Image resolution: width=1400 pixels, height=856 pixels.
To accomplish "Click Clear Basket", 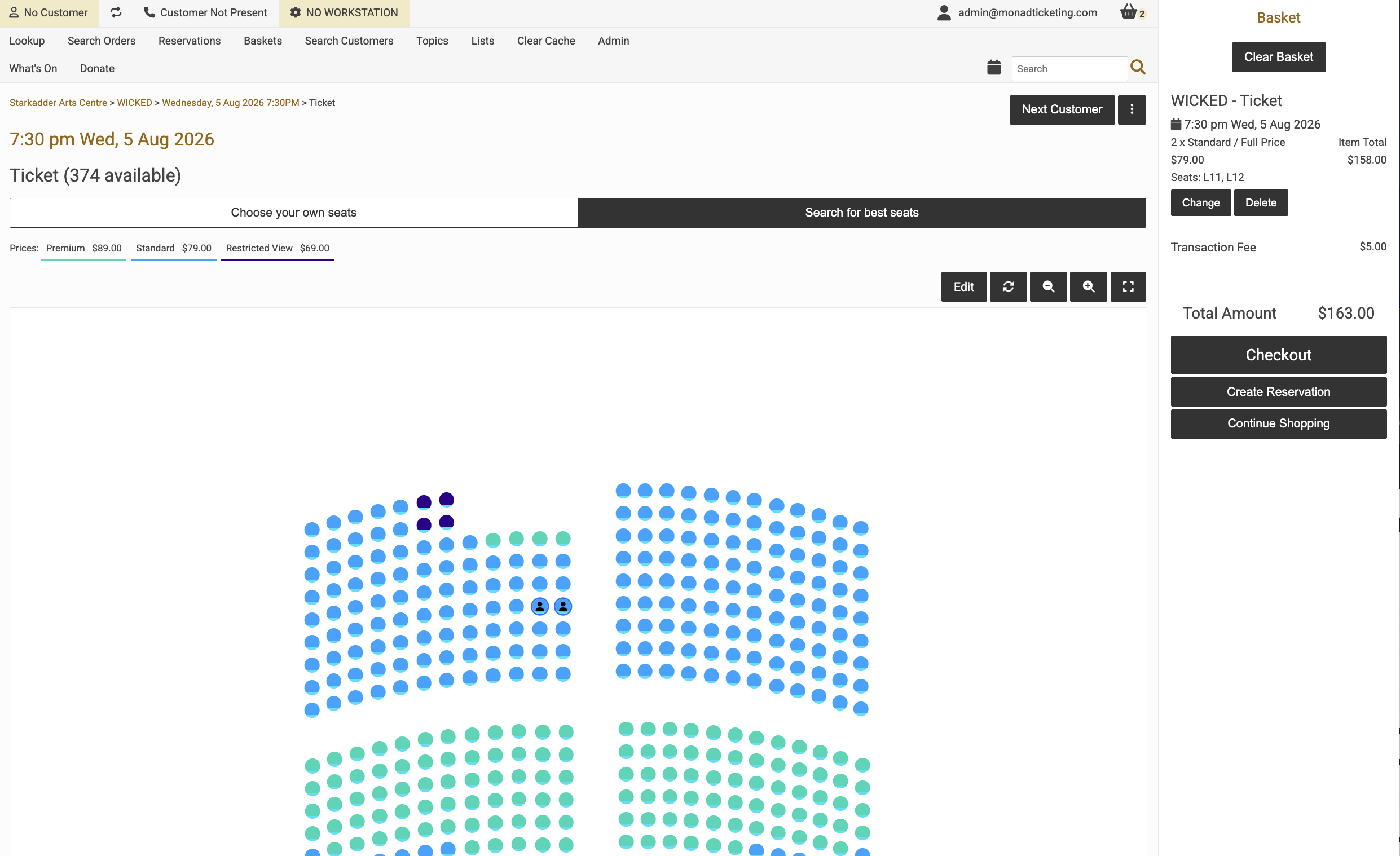I will (x=1278, y=57).
